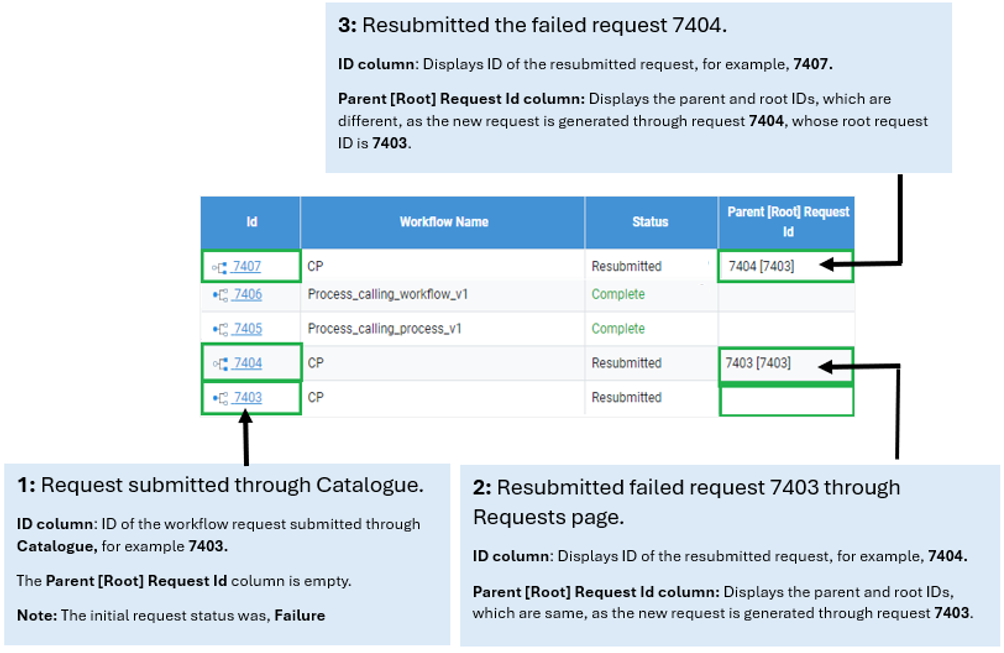Click the workflow icon beside request 7406

[x=221, y=295]
